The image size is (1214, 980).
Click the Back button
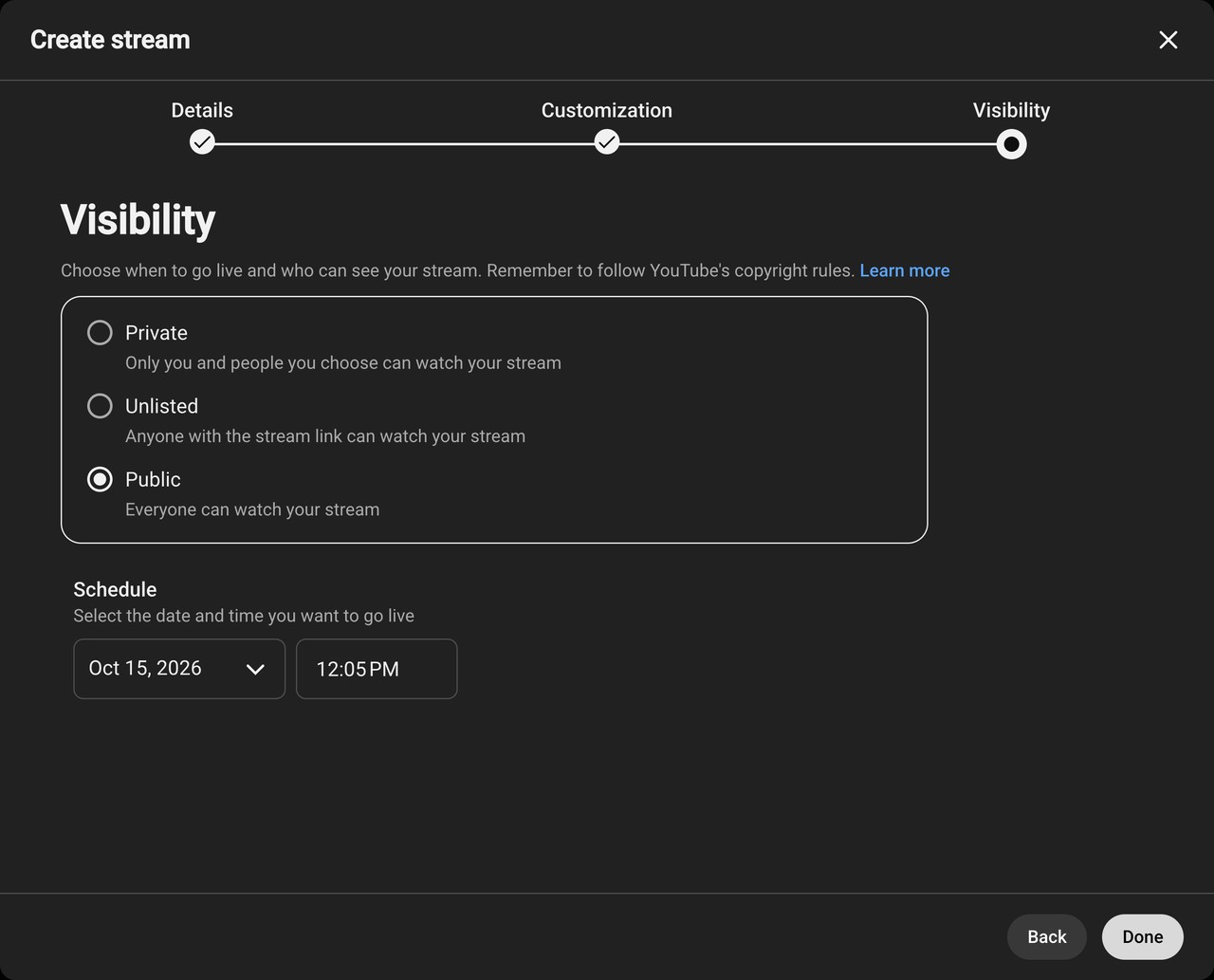pos(1046,937)
